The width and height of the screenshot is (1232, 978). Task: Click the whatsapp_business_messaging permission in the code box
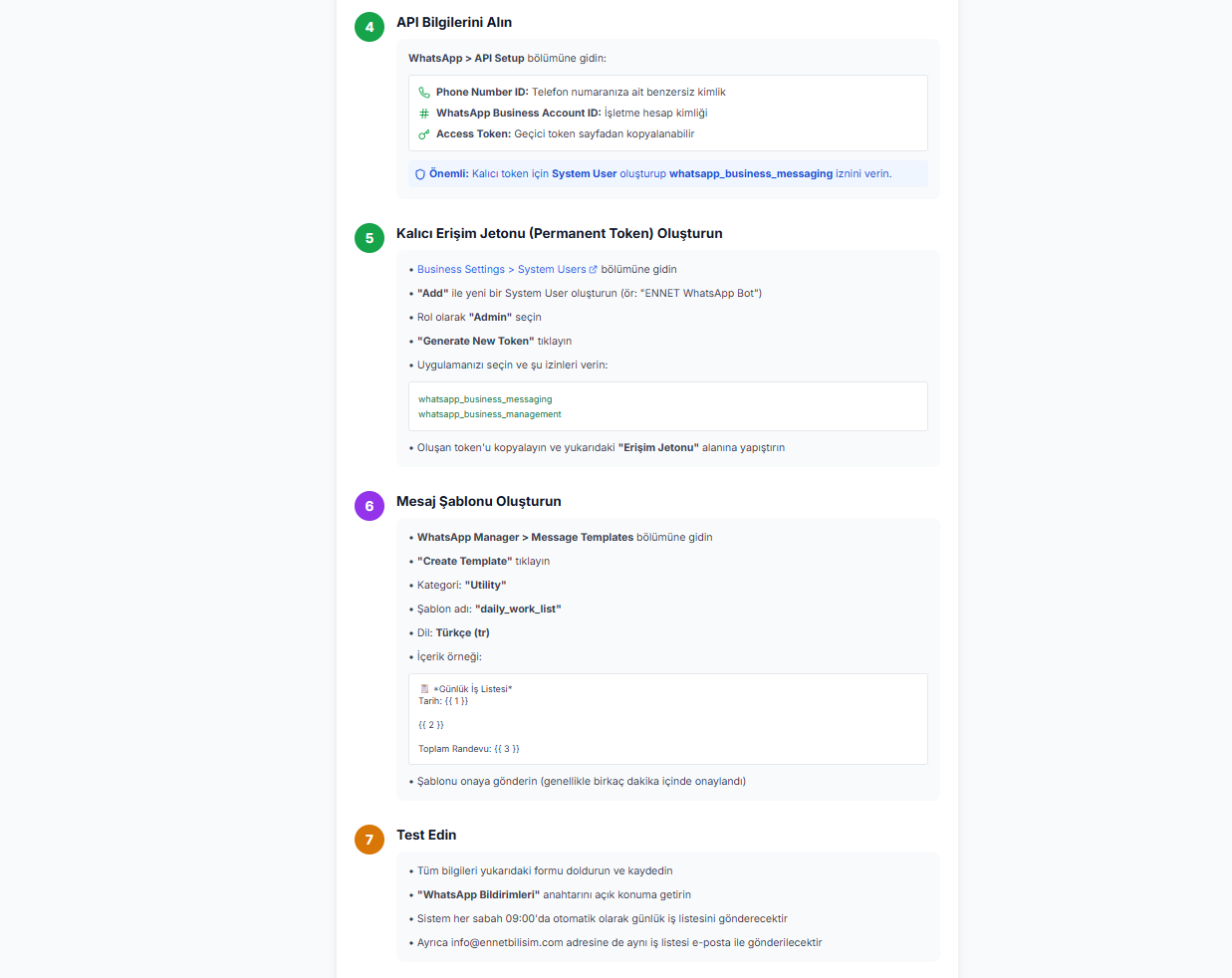click(x=485, y=399)
